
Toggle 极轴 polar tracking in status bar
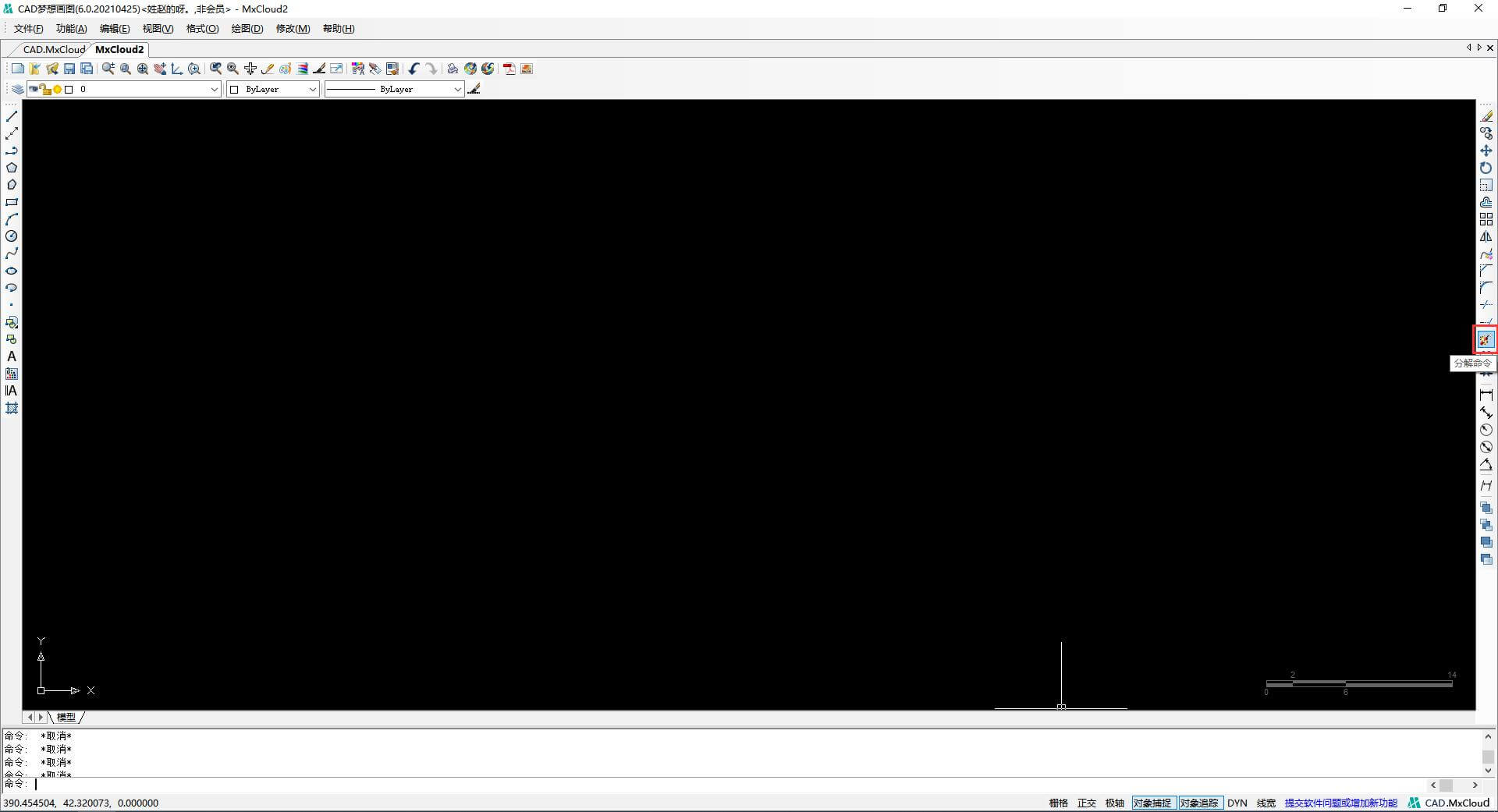pyautogui.click(x=1115, y=803)
